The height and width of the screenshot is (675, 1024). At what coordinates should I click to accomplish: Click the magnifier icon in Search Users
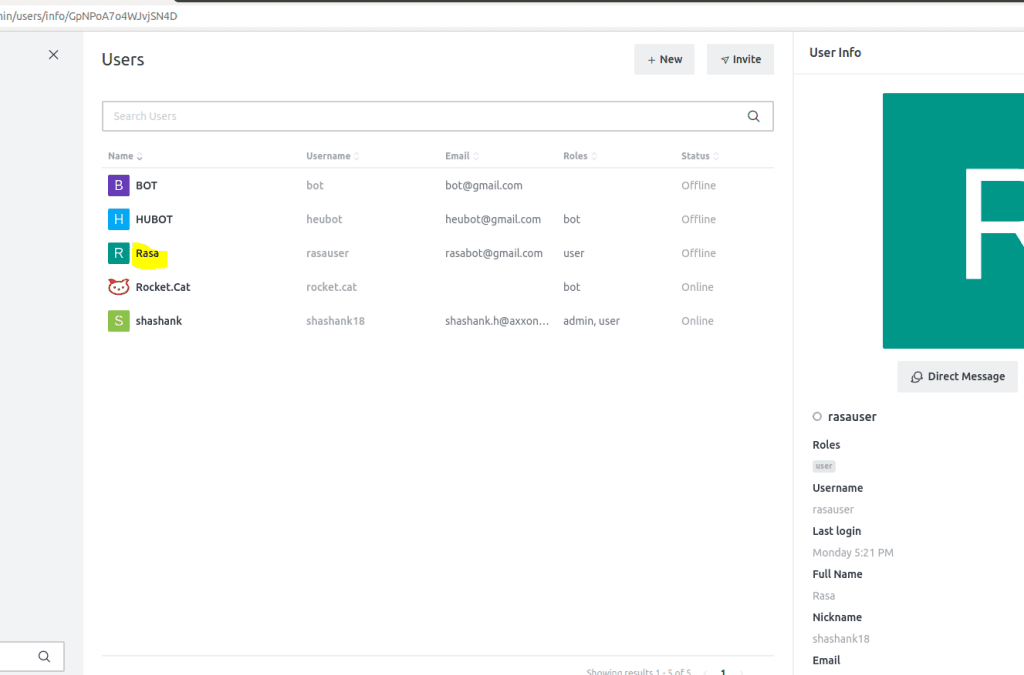pos(754,116)
